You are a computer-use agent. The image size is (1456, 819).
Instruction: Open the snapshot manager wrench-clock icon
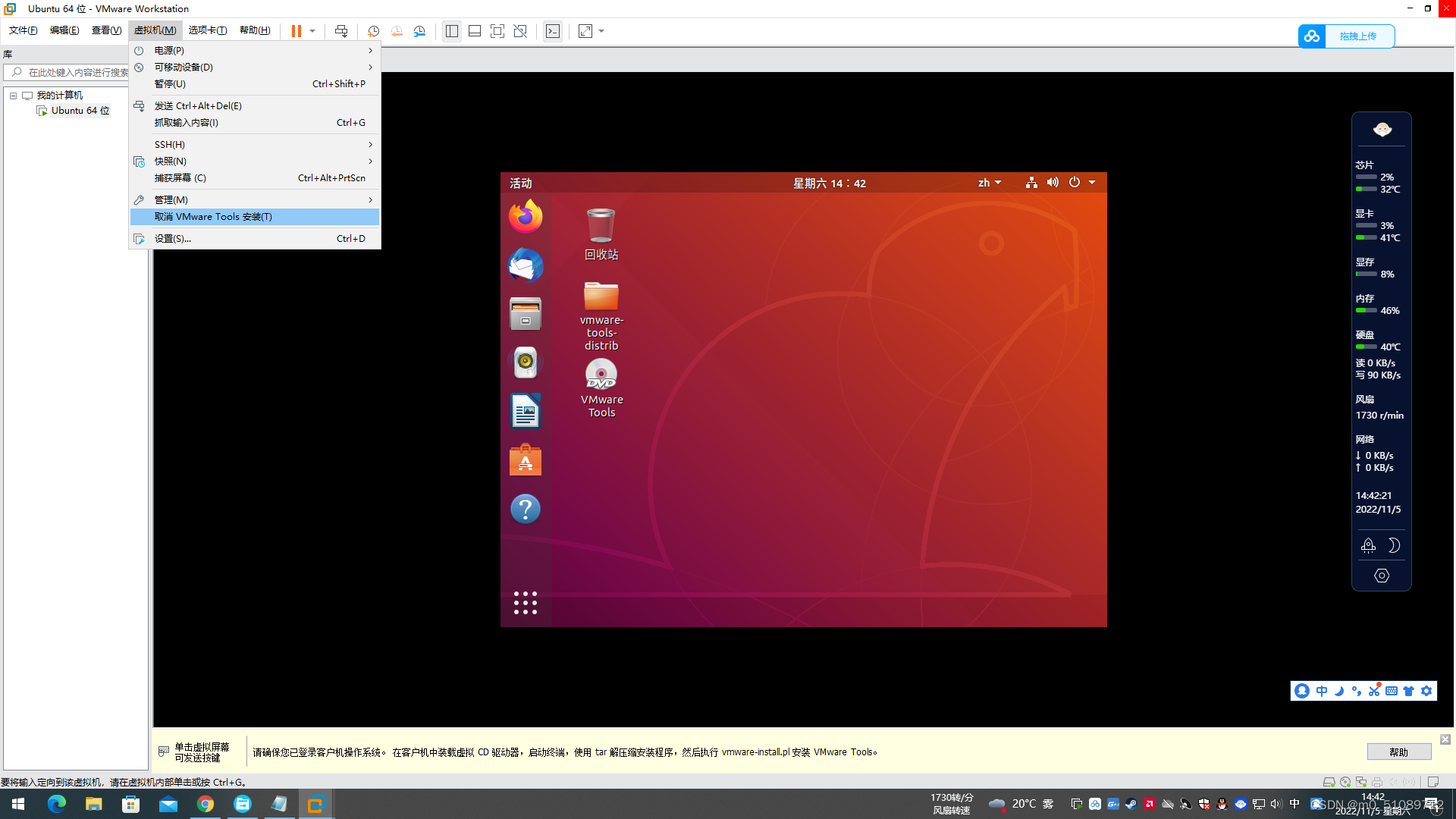(419, 31)
